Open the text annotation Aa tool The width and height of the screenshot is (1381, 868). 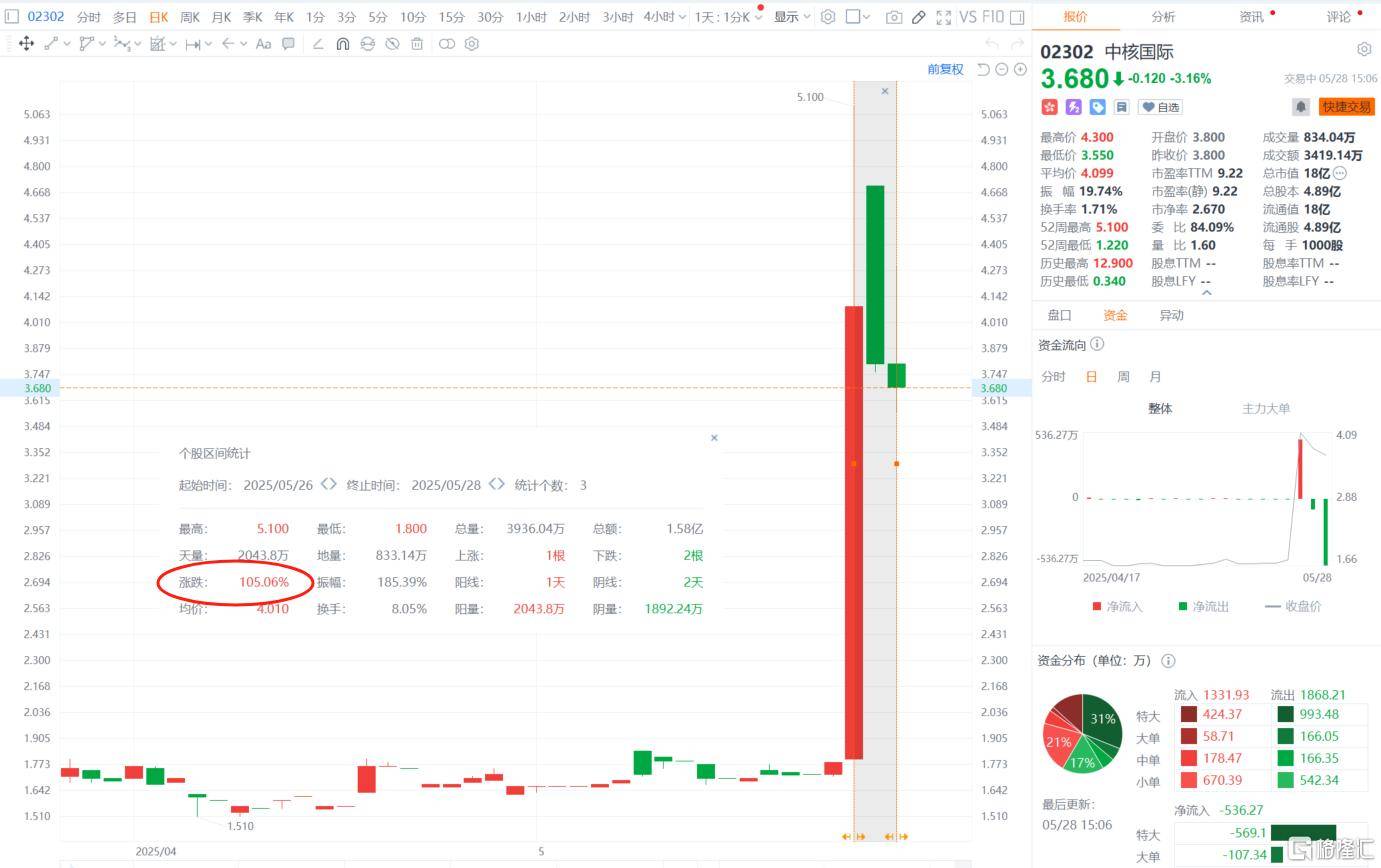click(263, 44)
